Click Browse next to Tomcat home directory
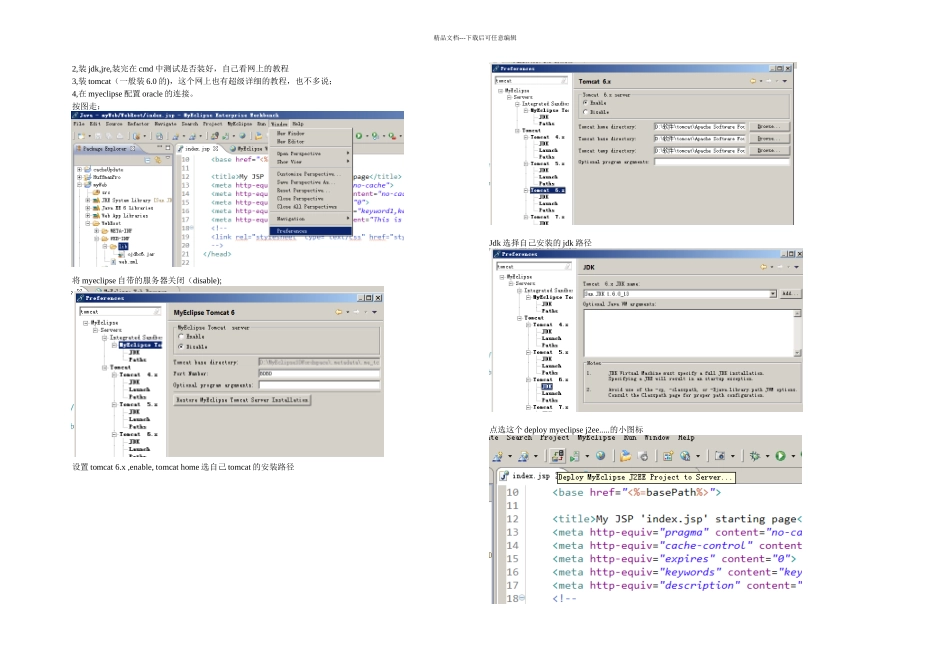Screen dimensions: 950x672 point(769,127)
